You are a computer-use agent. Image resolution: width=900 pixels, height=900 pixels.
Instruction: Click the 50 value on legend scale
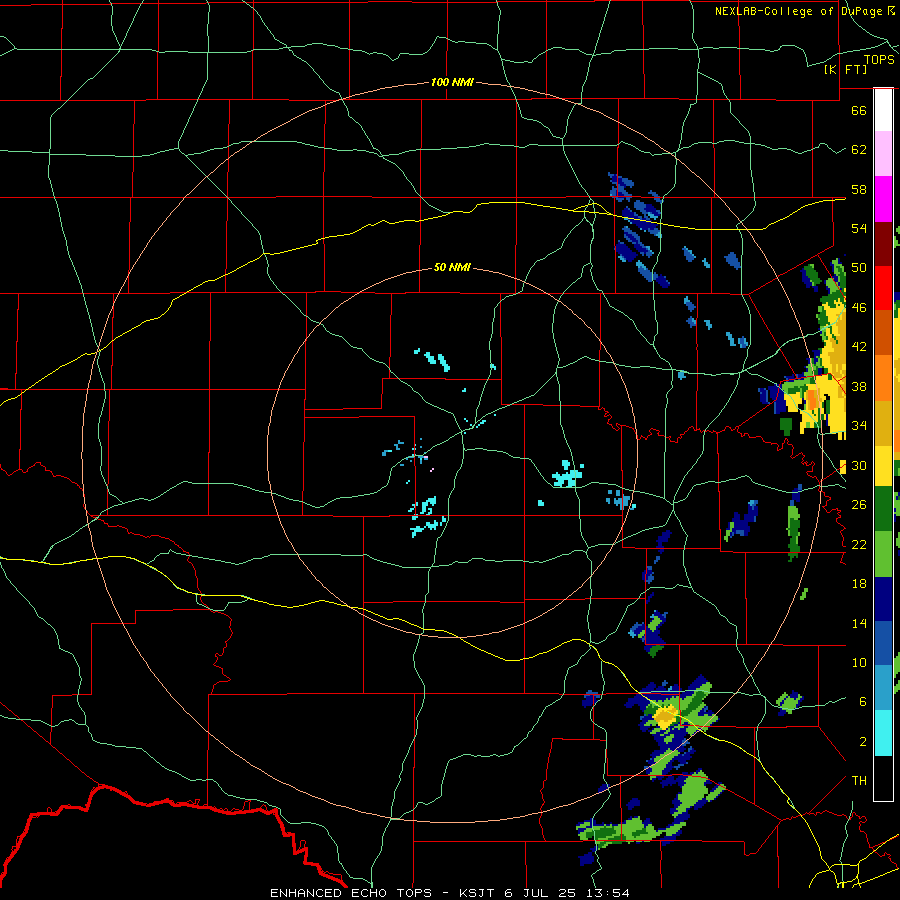(859, 268)
